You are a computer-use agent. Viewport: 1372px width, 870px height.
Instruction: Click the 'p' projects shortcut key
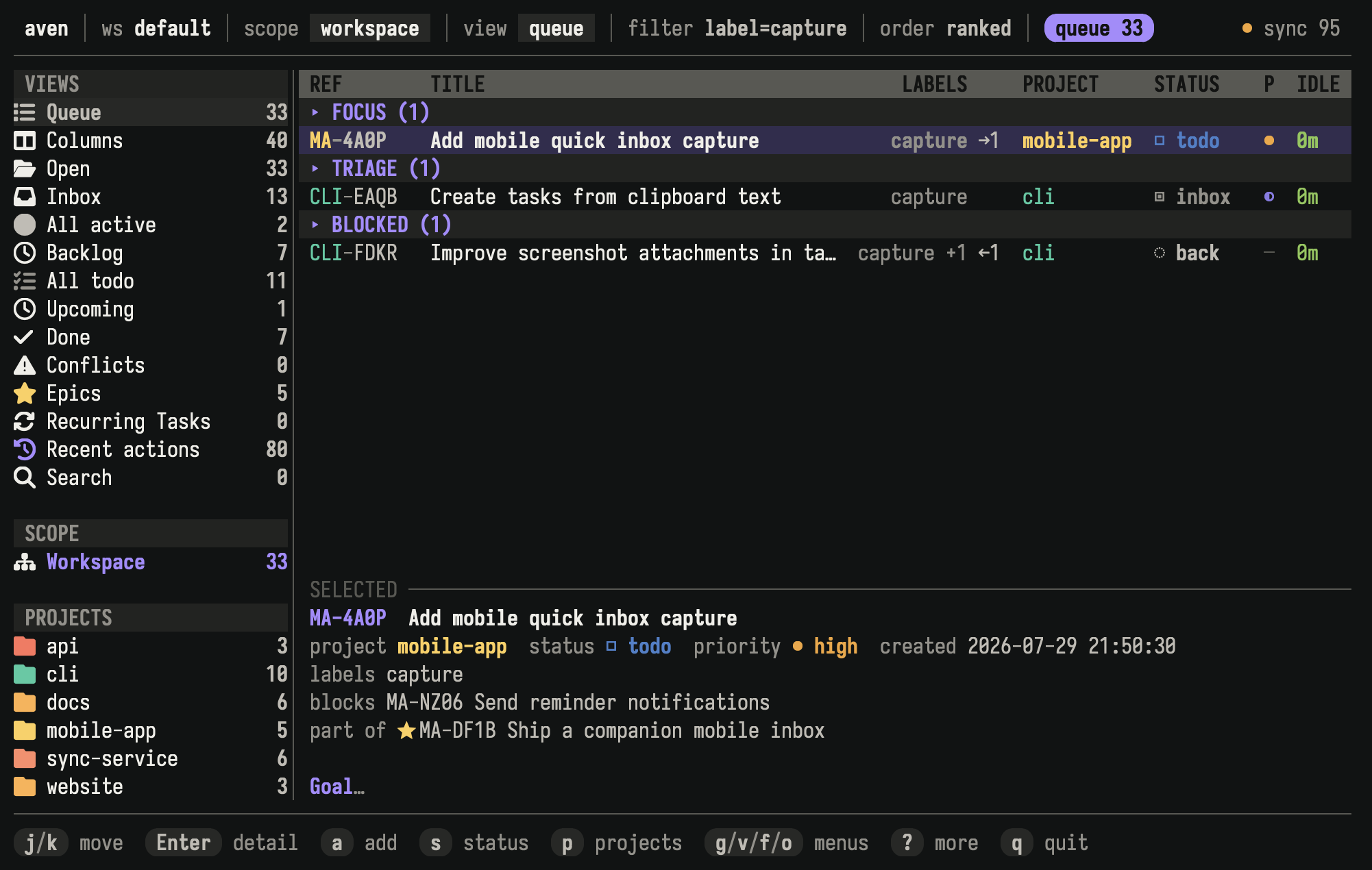[567, 843]
